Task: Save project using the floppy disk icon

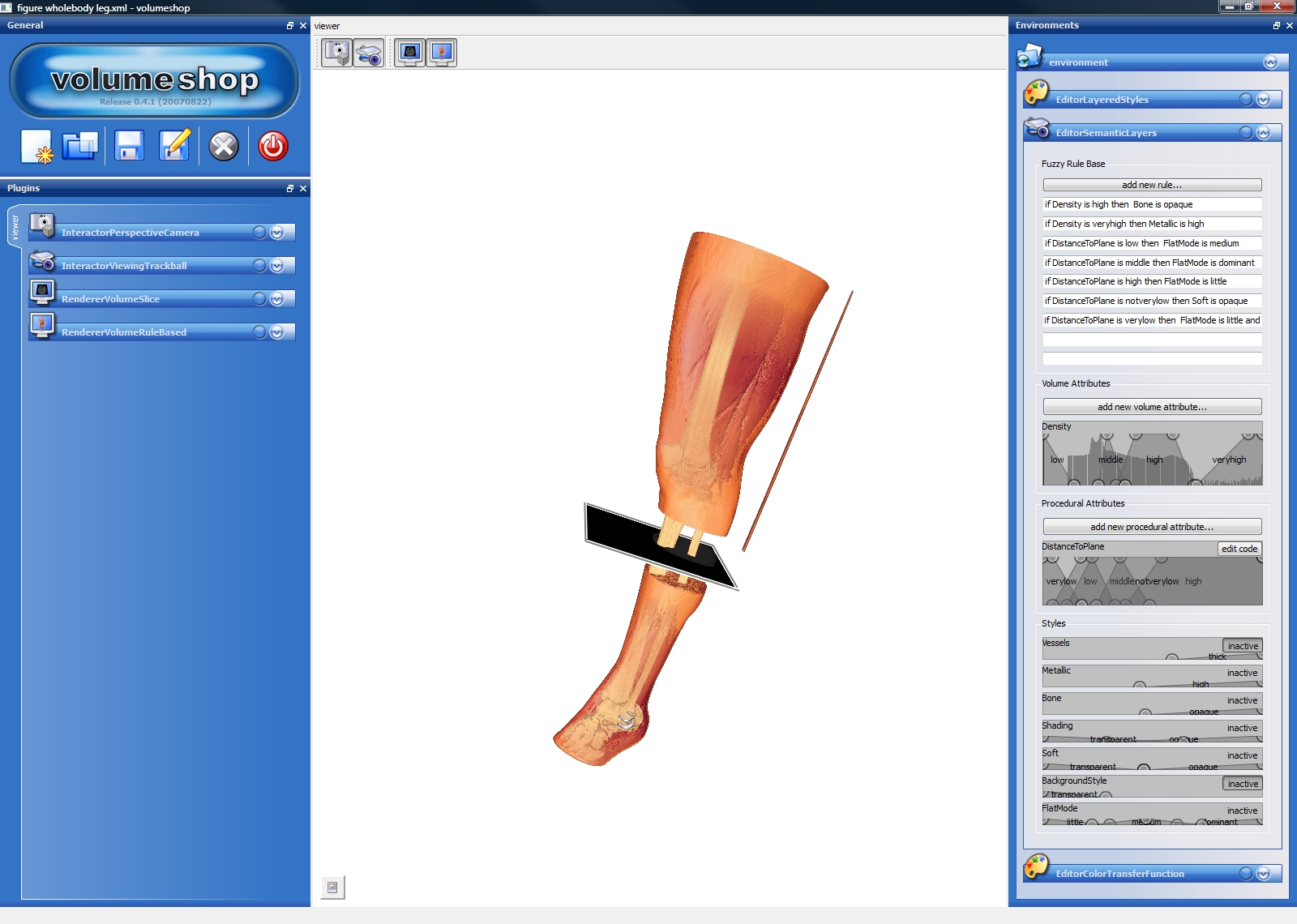Action: [x=129, y=147]
